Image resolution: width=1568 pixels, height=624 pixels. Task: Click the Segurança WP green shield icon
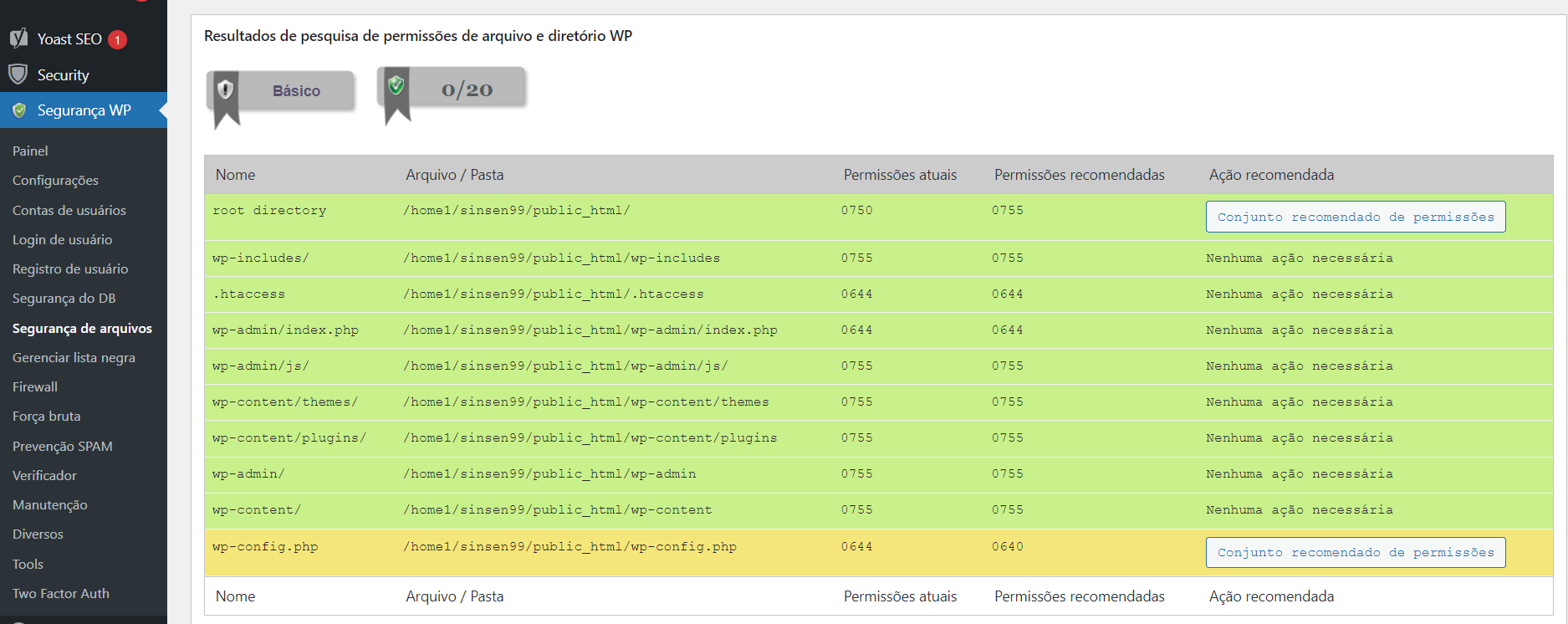pyautogui.click(x=19, y=110)
